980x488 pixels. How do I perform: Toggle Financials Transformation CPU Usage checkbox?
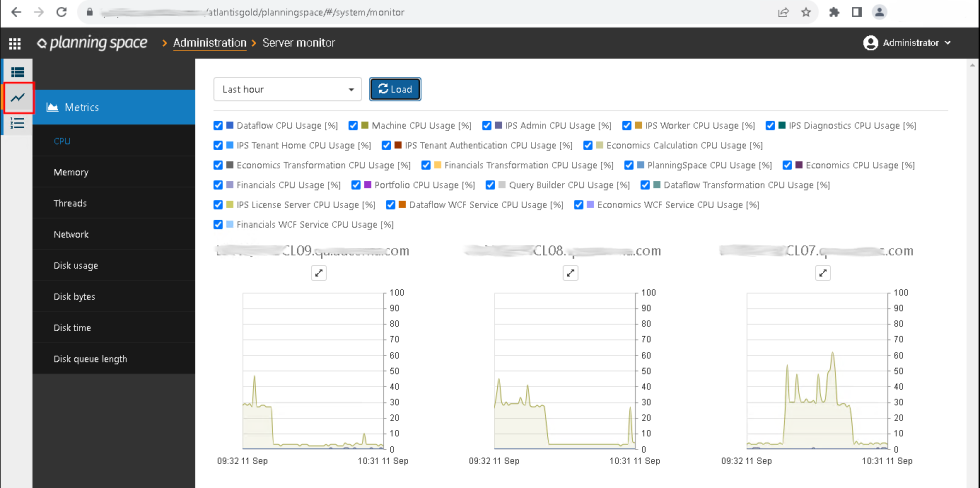click(426, 166)
